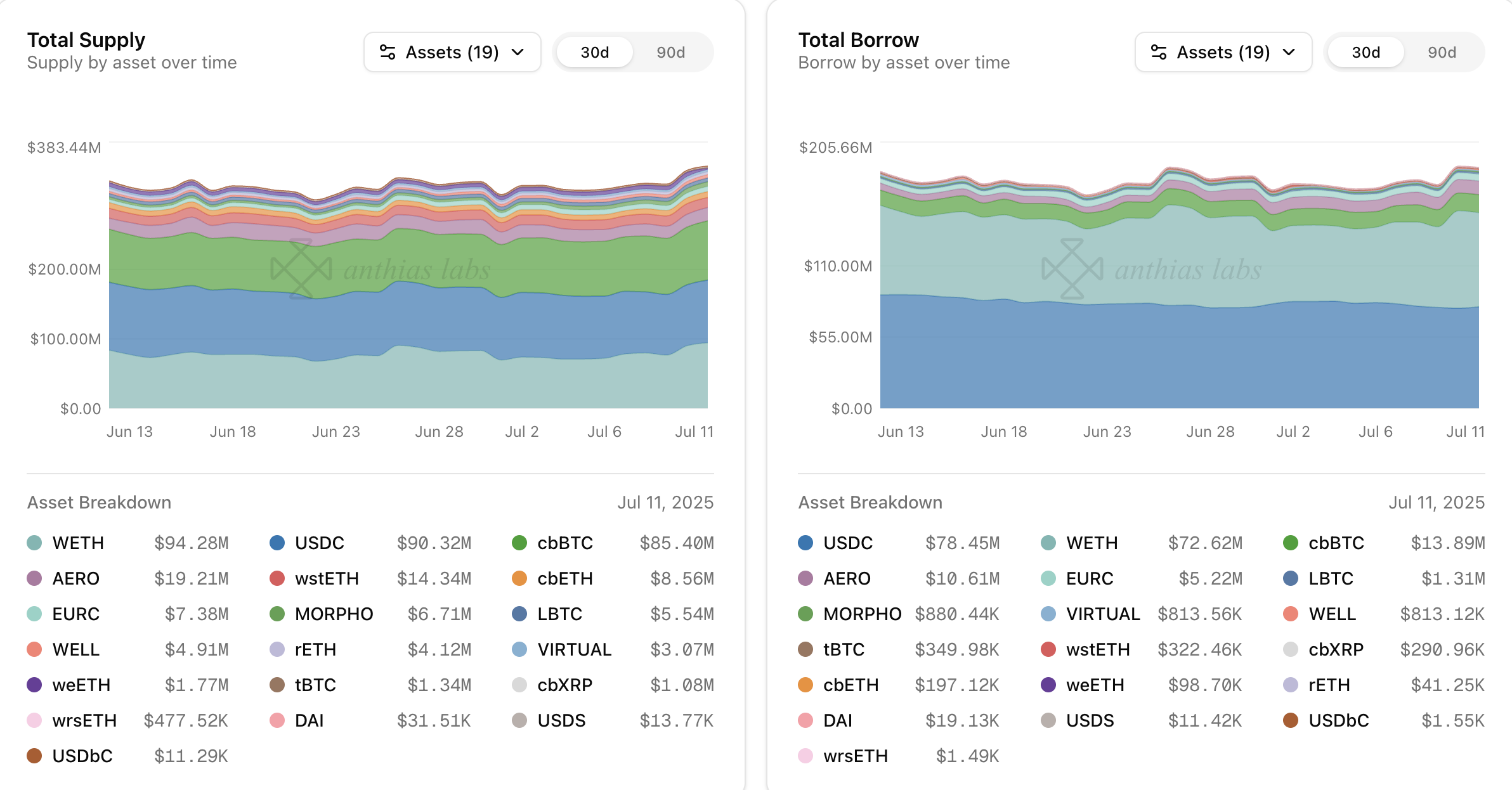Click WETH color dot in Borrow breakdown
Viewport: 1512px width, 790px height.
pos(1048,543)
